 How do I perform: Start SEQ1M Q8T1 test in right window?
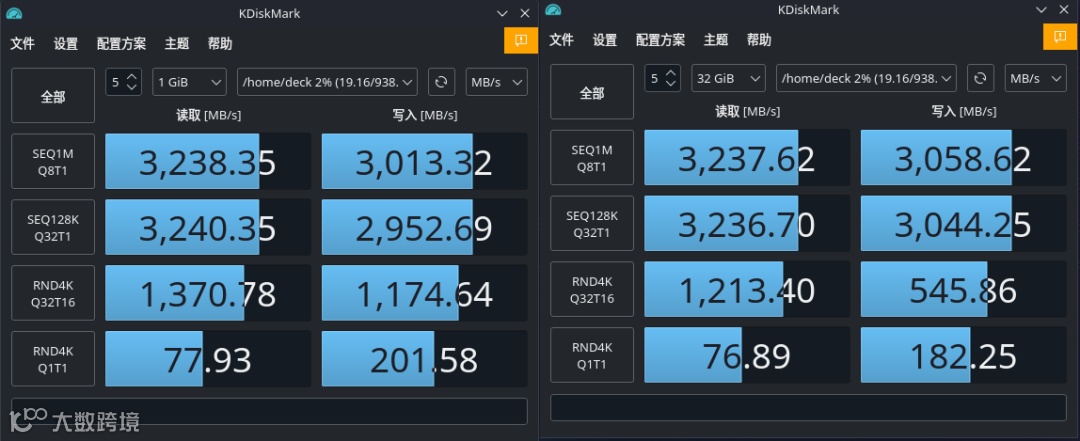point(592,157)
